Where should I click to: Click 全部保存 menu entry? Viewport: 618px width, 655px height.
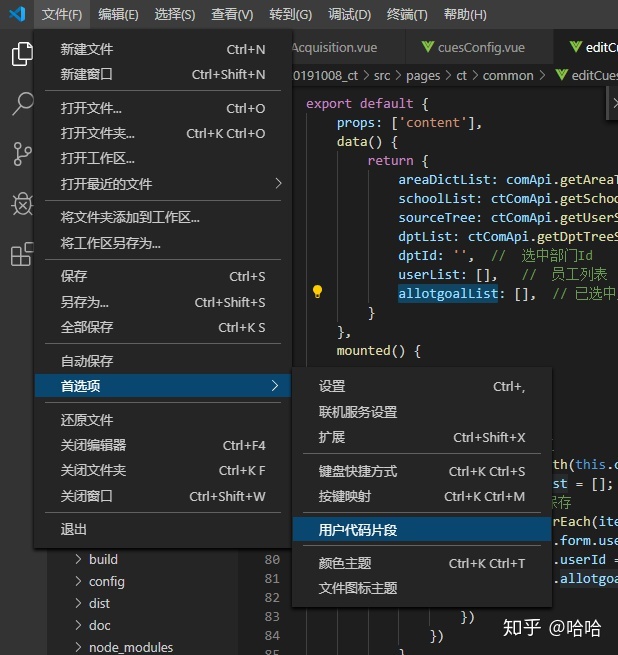click(x=163, y=327)
